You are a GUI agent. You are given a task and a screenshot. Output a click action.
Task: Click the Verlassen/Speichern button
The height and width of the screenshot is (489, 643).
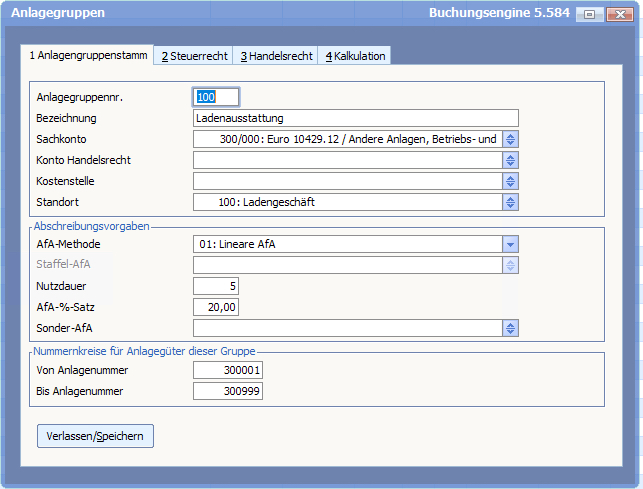point(95,436)
